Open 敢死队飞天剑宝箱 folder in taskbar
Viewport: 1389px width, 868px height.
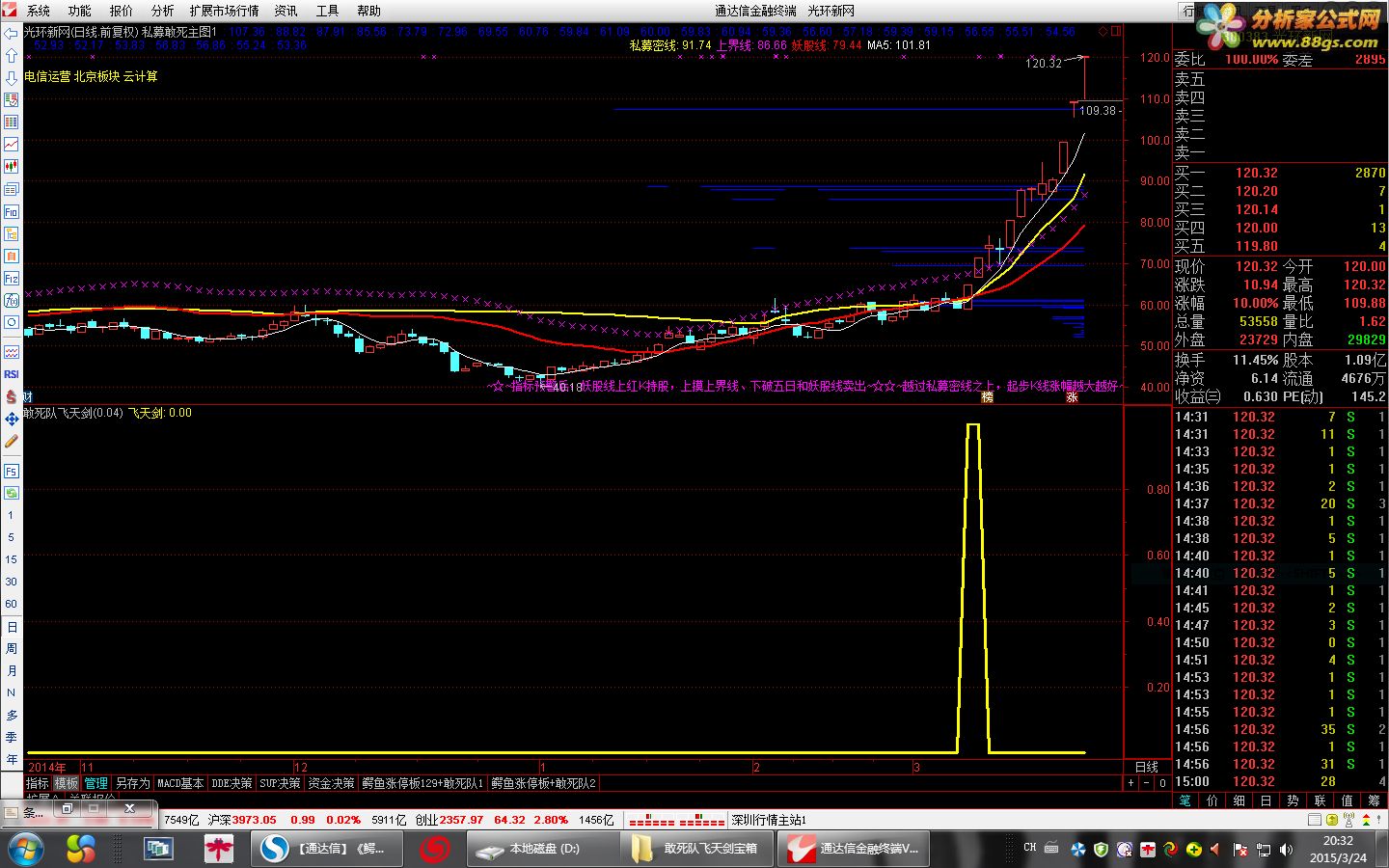click(x=696, y=849)
